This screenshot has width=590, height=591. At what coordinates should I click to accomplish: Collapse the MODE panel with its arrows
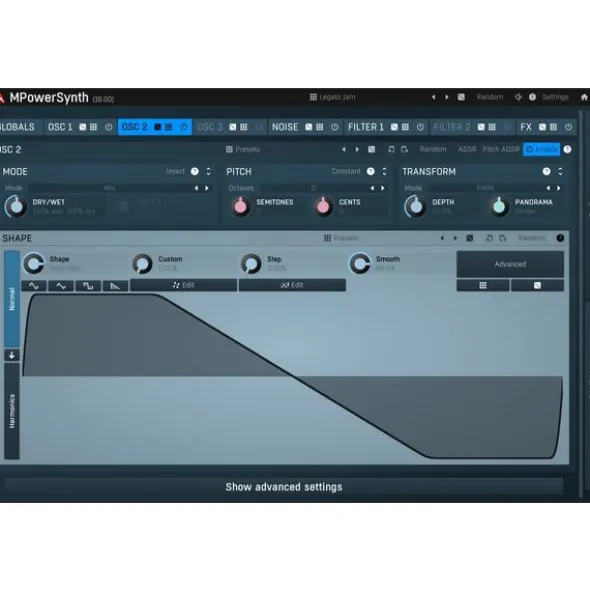(x=208, y=171)
